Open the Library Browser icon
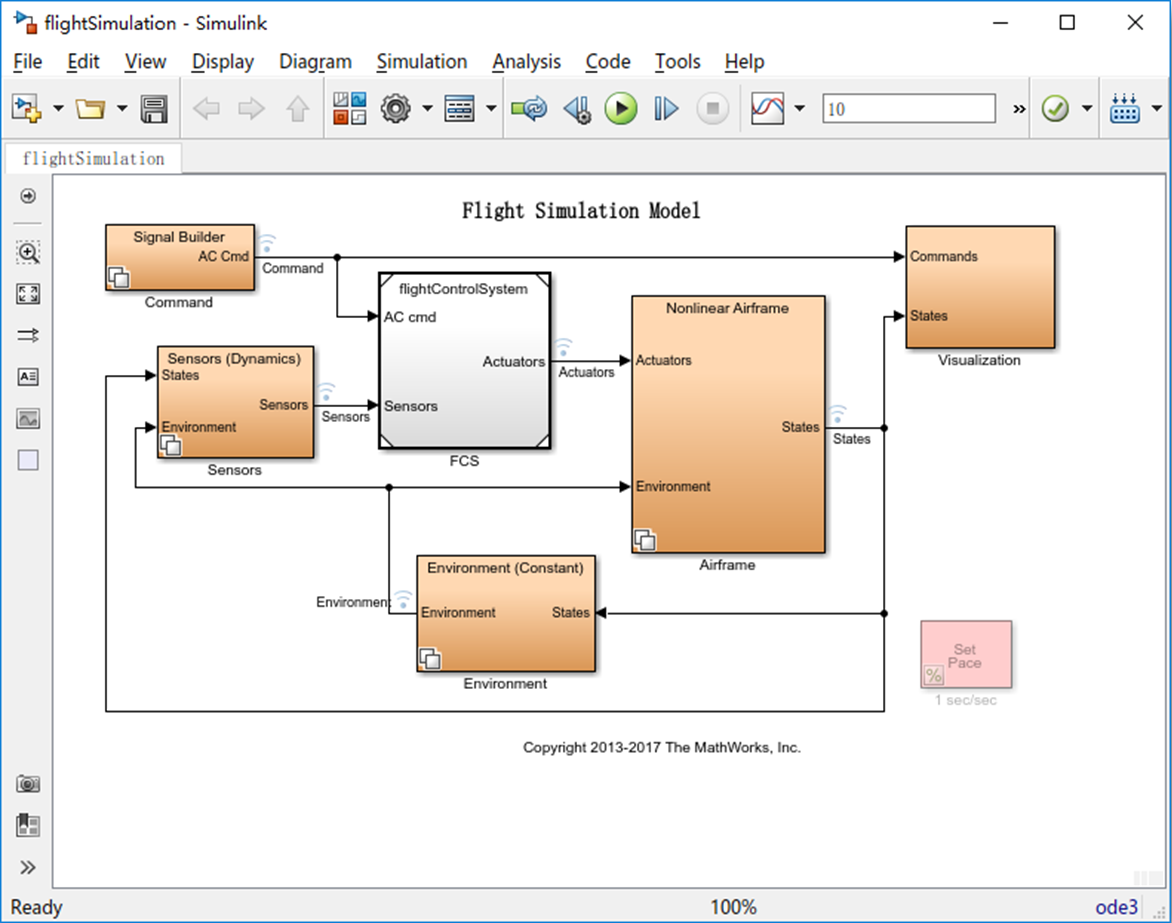 (350, 109)
